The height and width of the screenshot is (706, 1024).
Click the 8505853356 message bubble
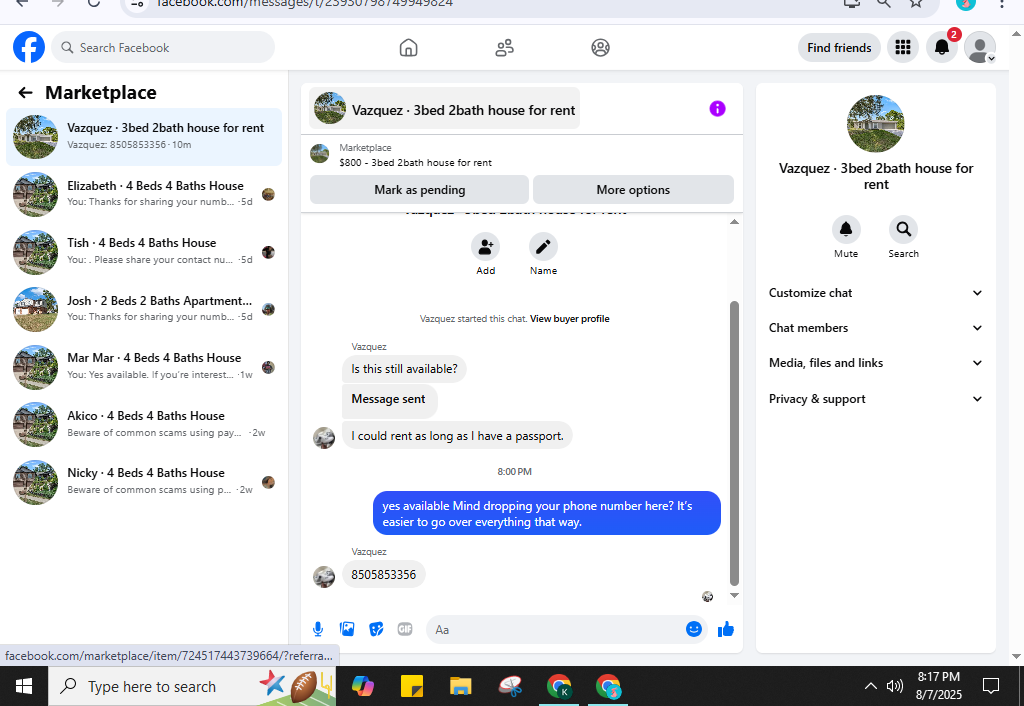point(383,575)
